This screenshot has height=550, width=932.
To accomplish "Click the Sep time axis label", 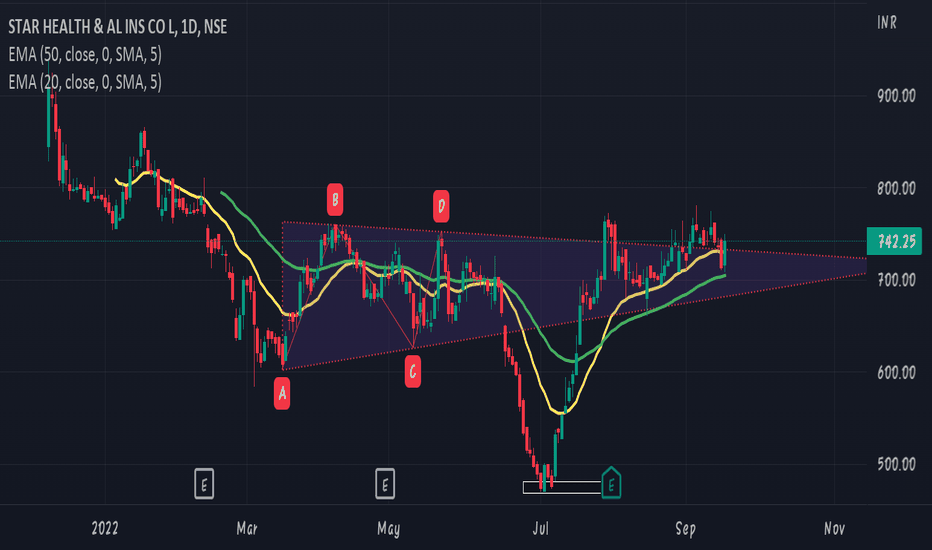I will (685, 529).
